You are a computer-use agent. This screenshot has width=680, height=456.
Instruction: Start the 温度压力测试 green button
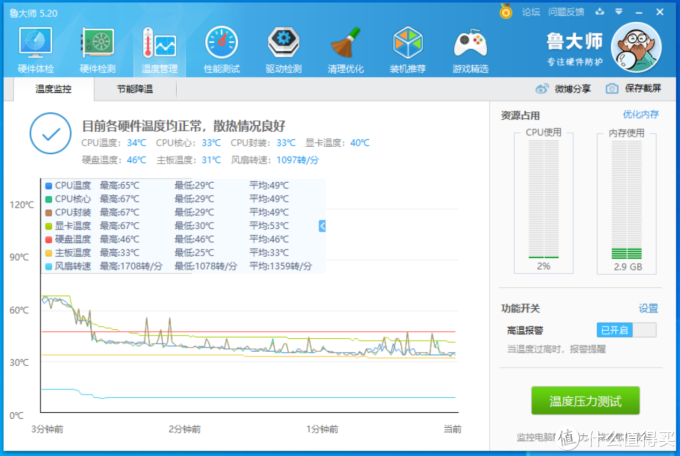pos(585,401)
